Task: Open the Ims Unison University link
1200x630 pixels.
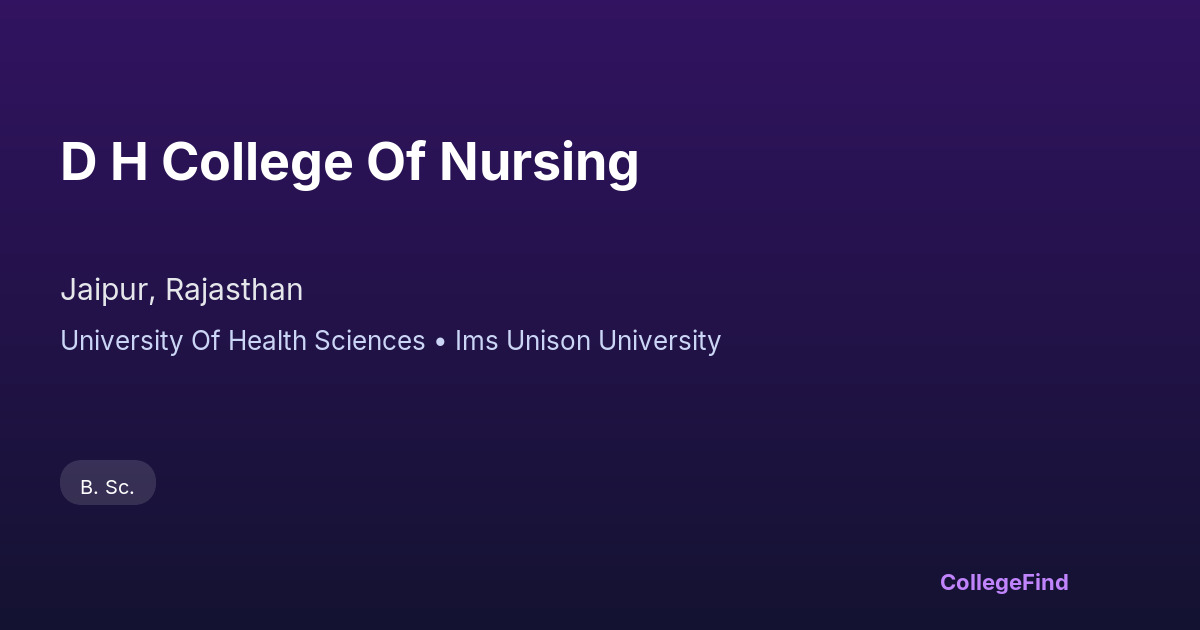Action: pos(588,341)
